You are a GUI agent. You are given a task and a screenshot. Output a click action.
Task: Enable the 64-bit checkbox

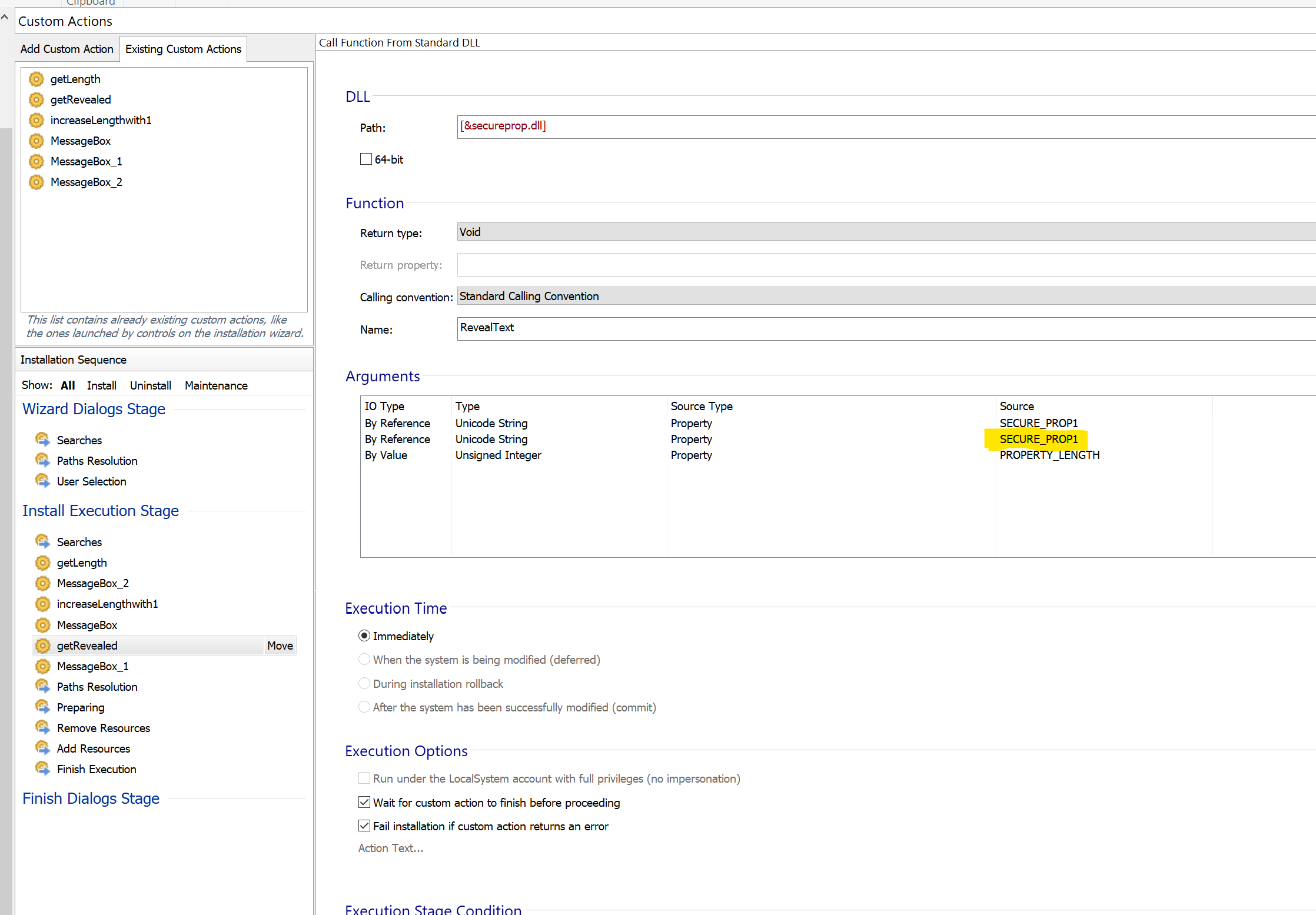(x=366, y=159)
